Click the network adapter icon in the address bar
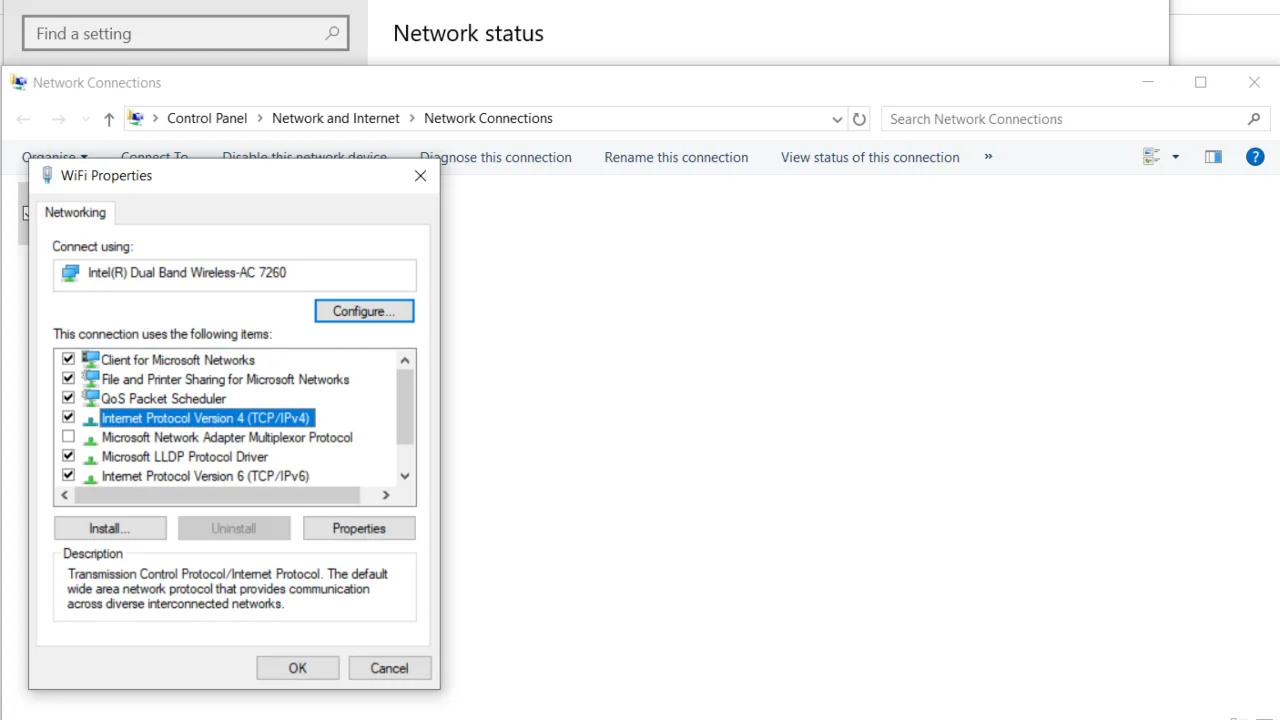 136,118
